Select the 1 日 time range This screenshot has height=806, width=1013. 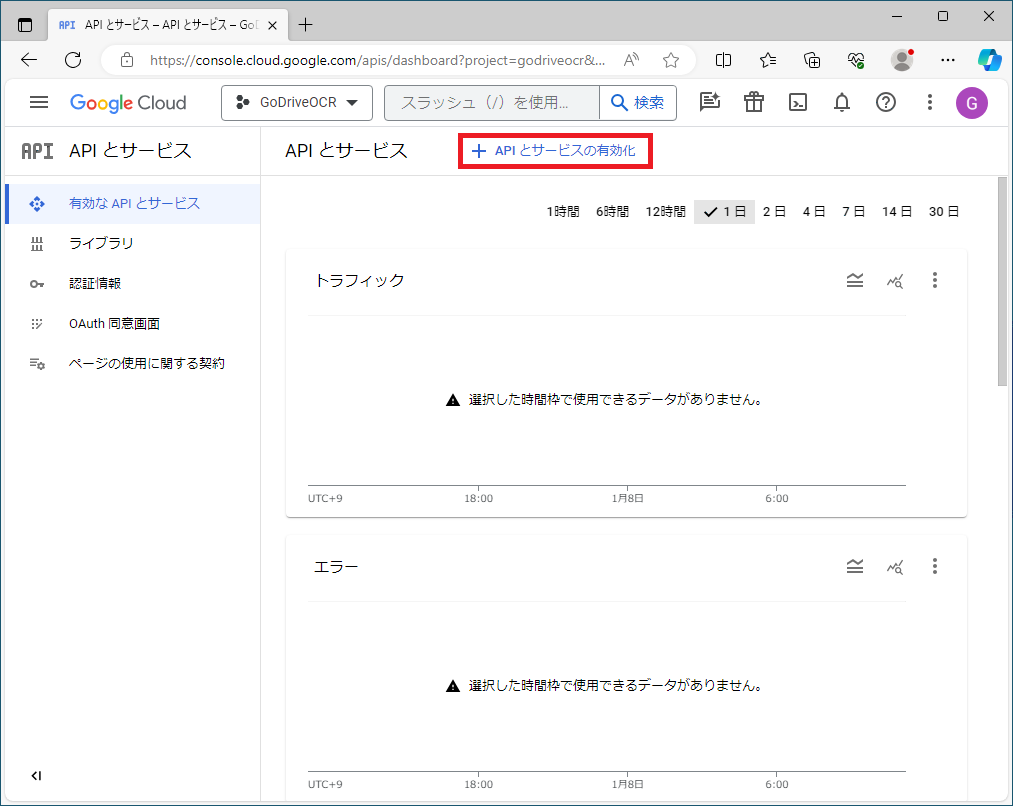tap(724, 212)
